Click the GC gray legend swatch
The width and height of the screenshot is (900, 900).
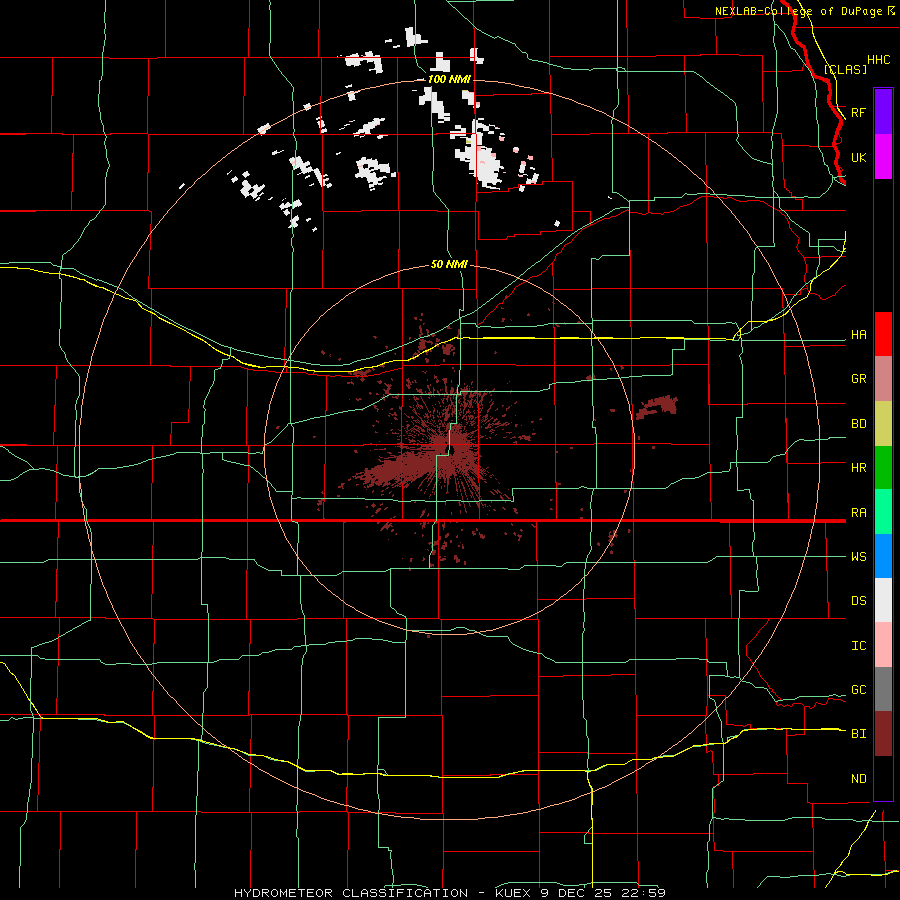(x=883, y=689)
